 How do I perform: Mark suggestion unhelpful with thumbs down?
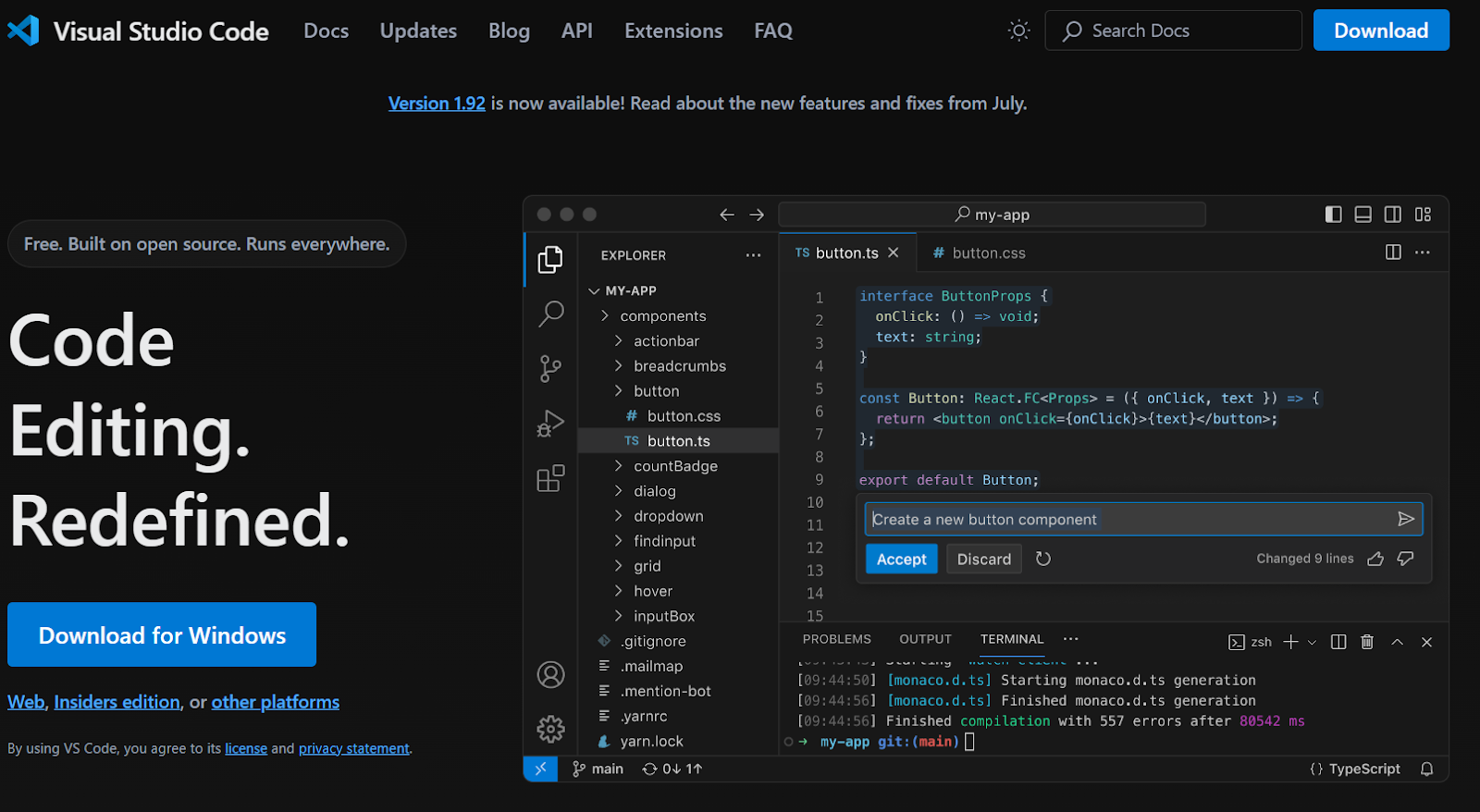click(1405, 559)
